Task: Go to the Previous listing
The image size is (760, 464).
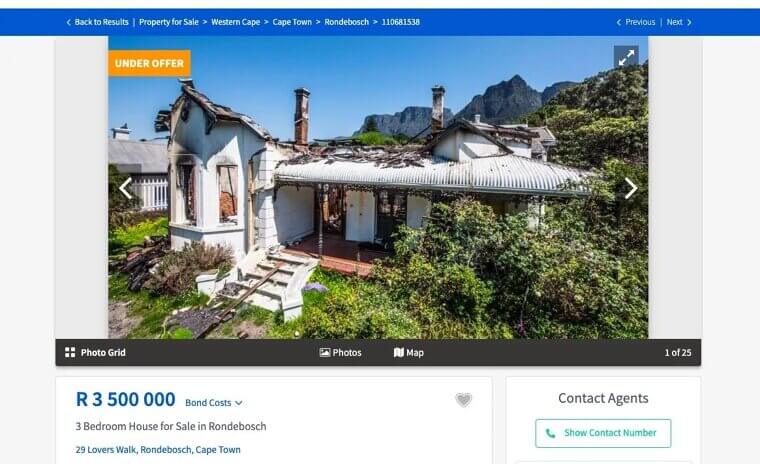Action: (x=635, y=22)
